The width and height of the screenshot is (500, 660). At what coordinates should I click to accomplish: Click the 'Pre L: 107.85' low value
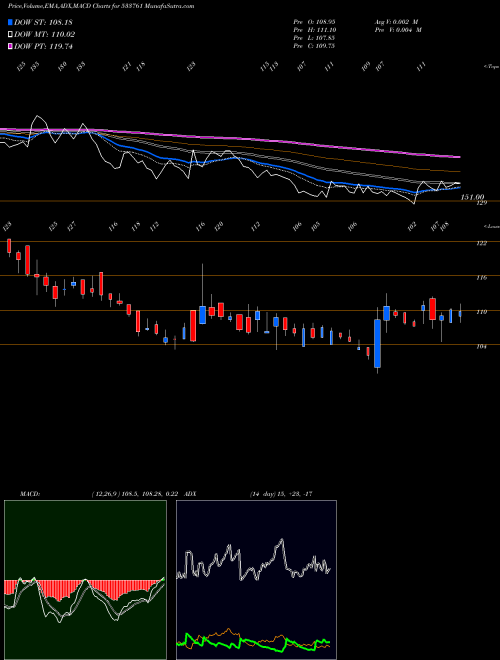(314, 38)
